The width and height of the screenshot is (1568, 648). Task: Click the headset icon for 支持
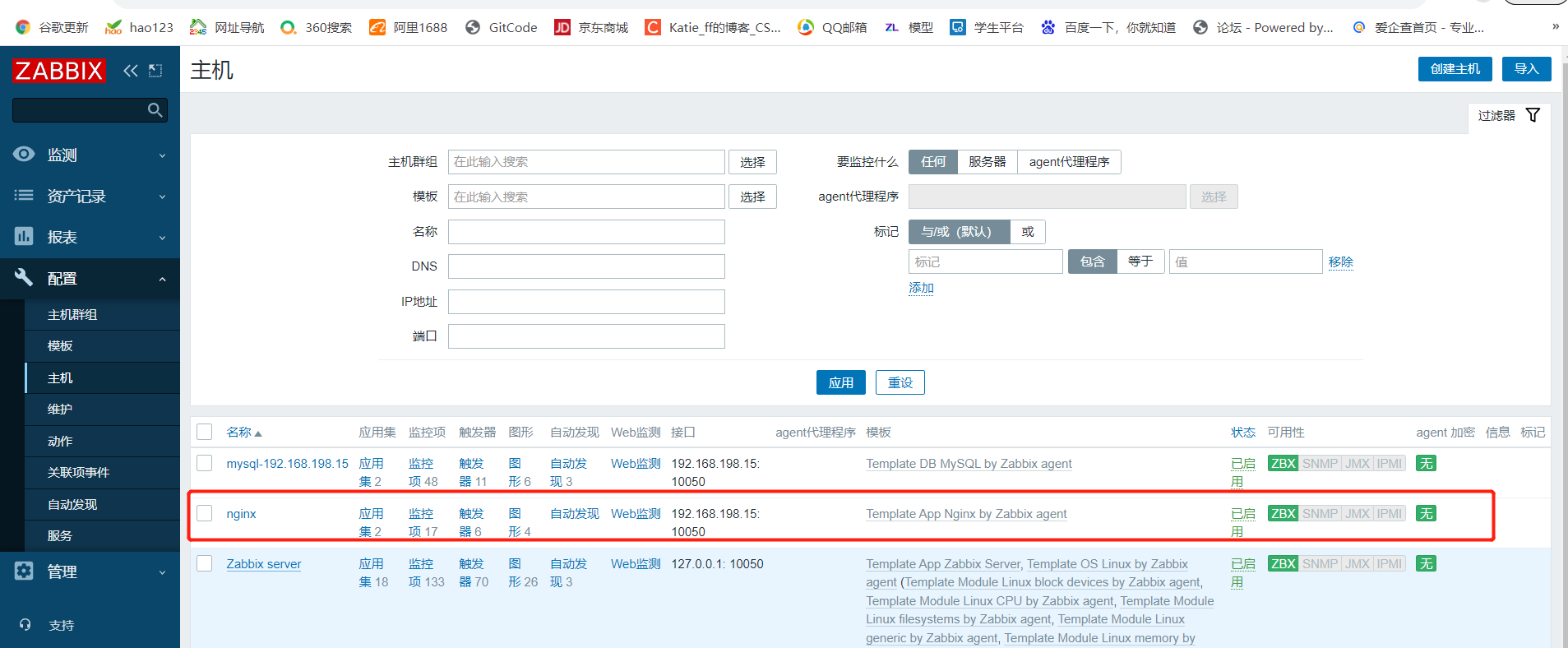tap(25, 624)
